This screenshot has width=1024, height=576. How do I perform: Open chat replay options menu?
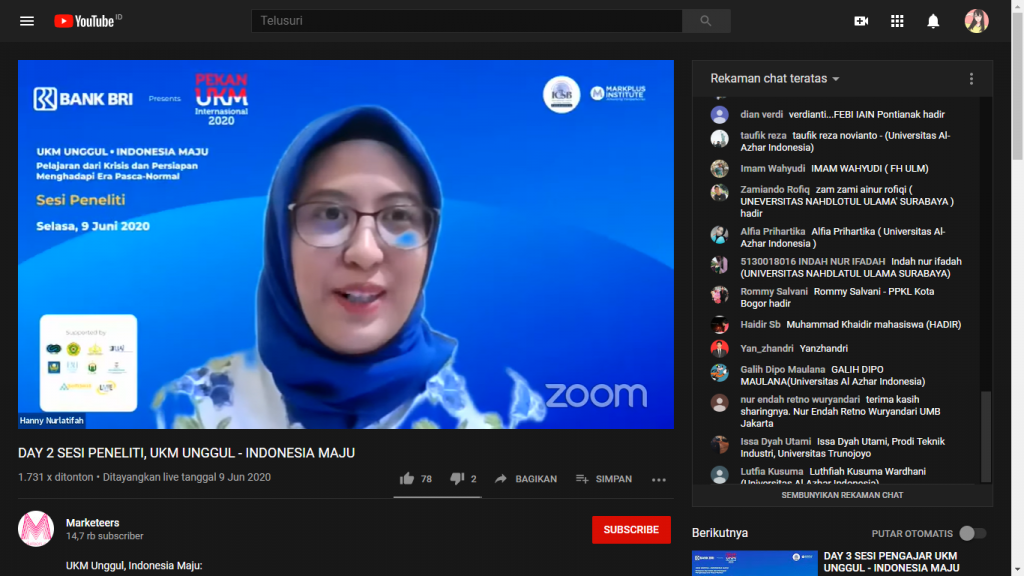971,79
